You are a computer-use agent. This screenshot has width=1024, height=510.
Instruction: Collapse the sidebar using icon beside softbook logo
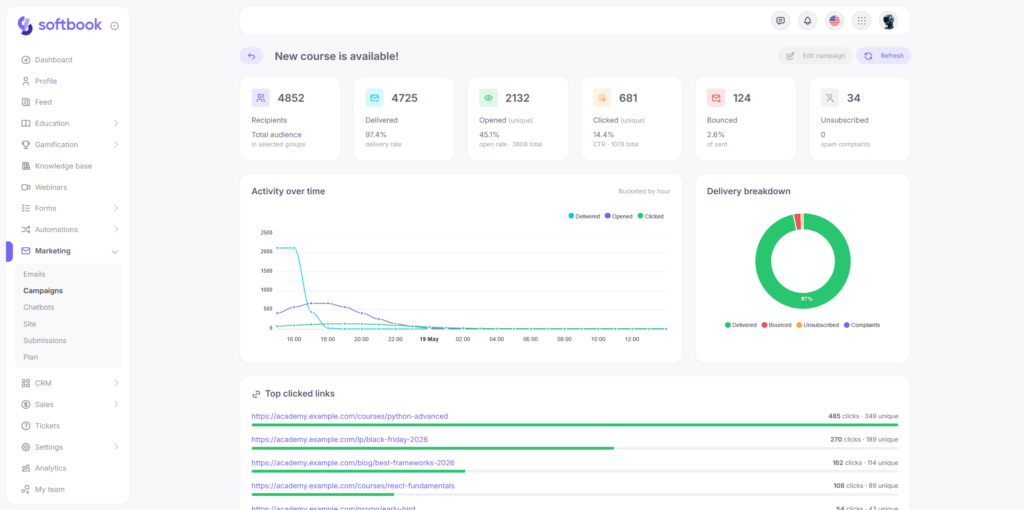click(114, 26)
